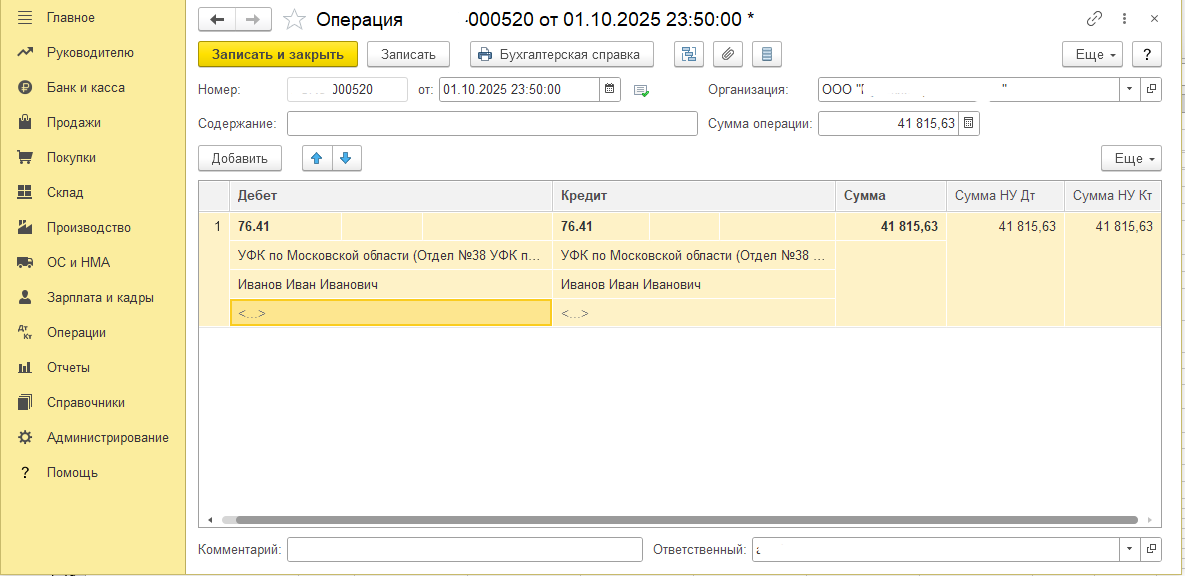Click the back navigation arrow
Screen dimensions: 1185x576
[217, 20]
